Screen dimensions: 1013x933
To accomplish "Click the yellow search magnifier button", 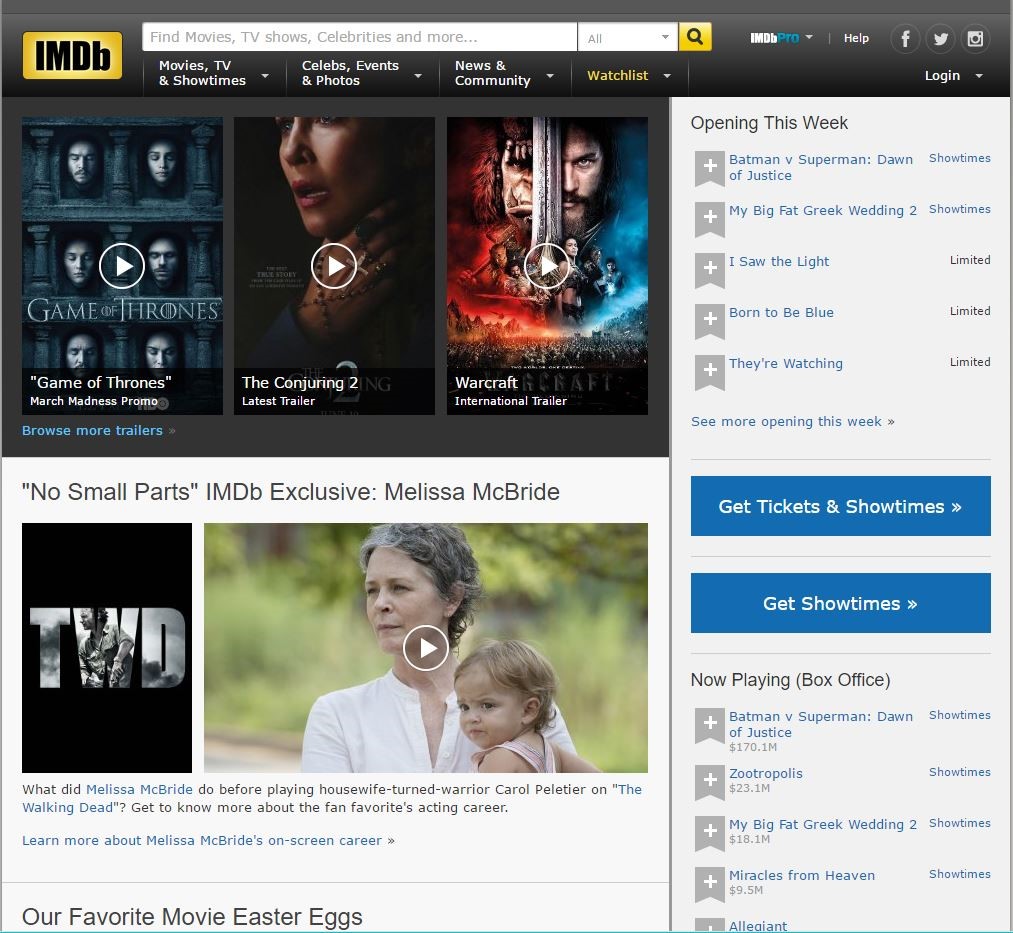I will tap(695, 37).
